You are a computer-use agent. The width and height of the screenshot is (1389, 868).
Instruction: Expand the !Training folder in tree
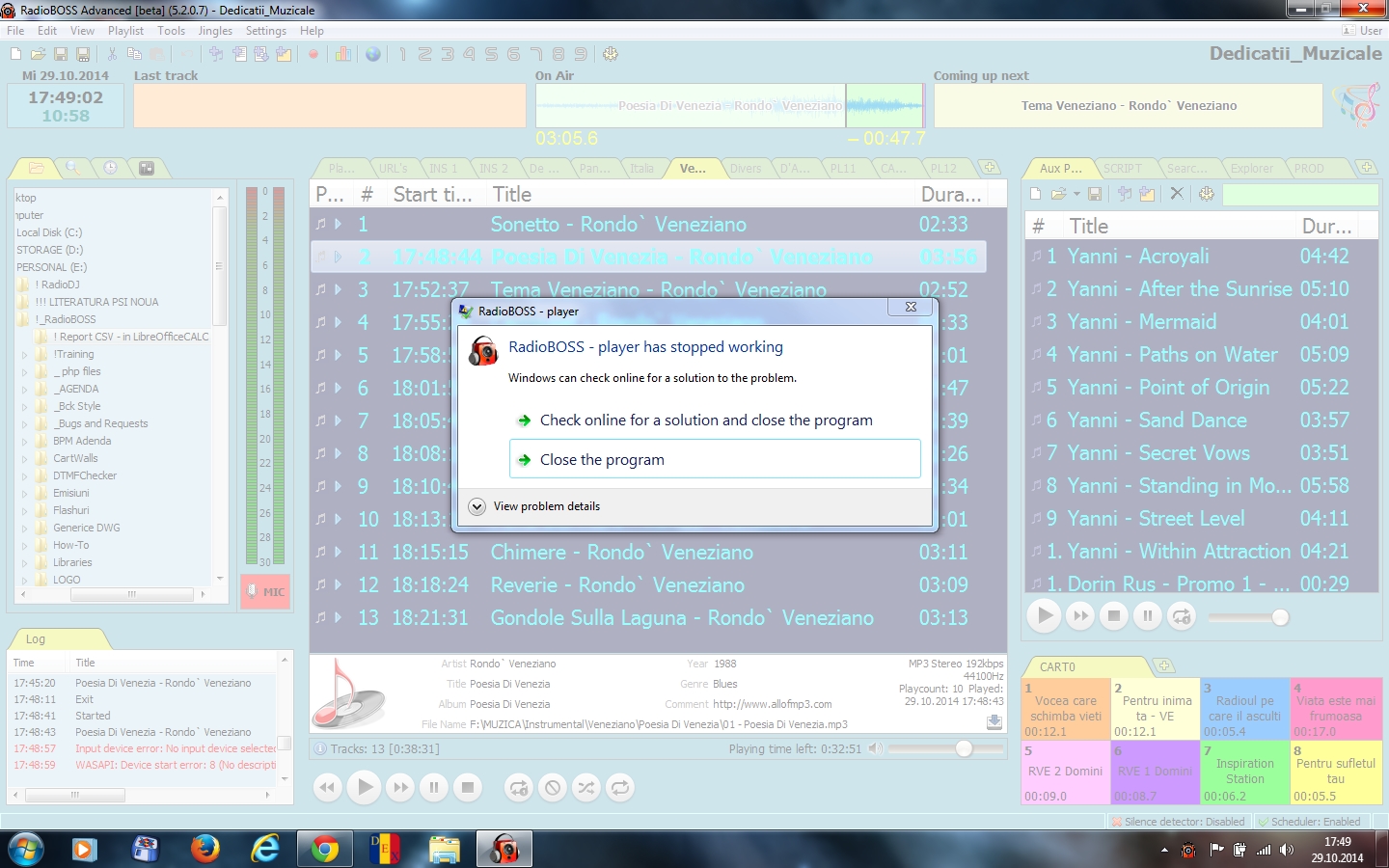coord(25,354)
